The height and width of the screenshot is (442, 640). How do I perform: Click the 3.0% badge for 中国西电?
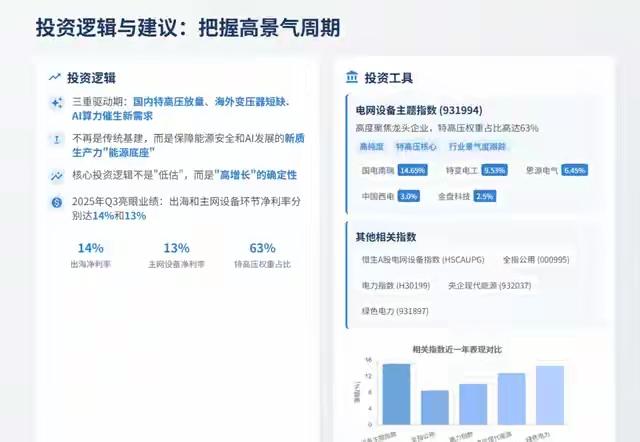pyautogui.click(x=409, y=196)
